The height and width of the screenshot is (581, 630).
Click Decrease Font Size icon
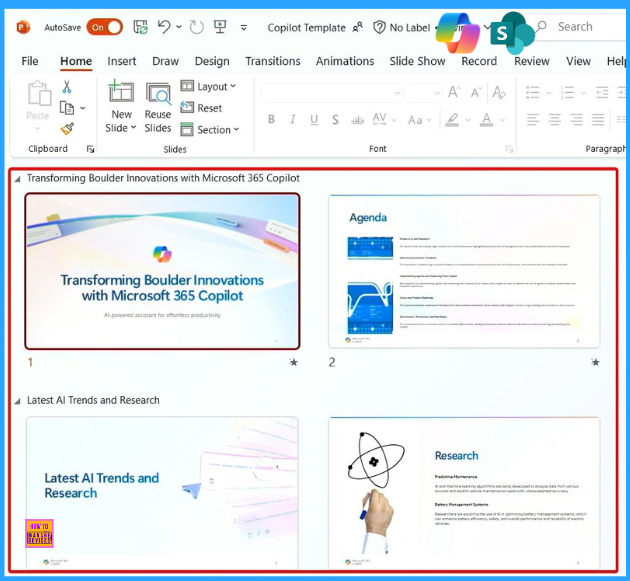tap(476, 93)
